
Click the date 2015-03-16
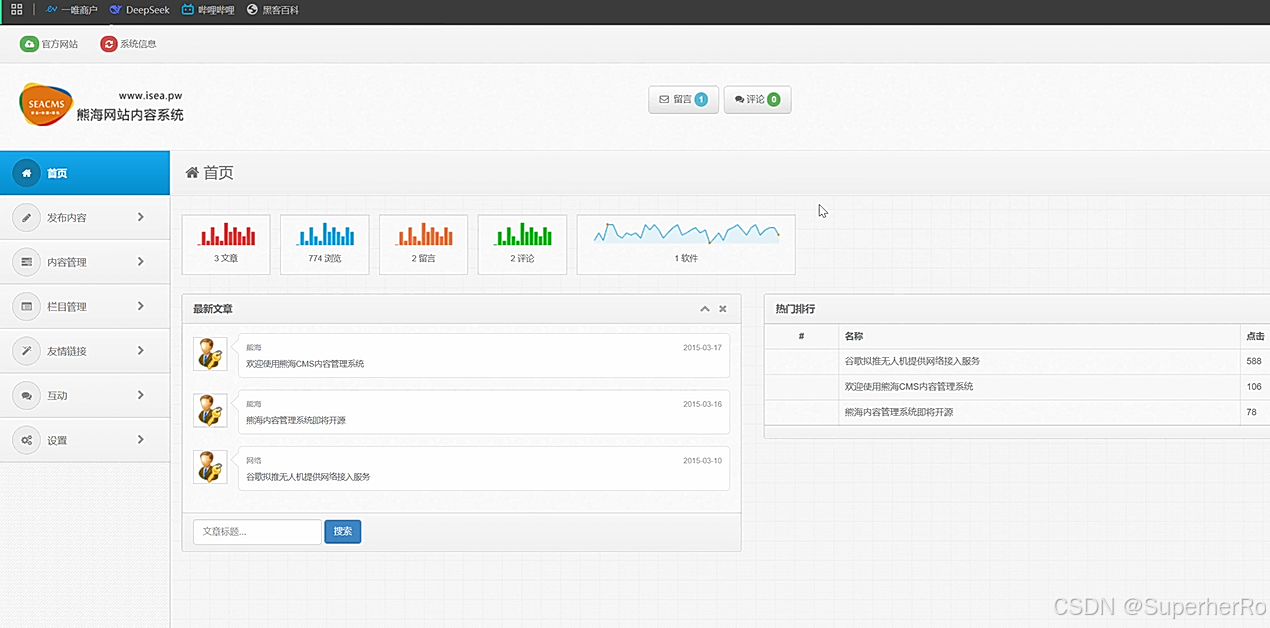click(x=702, y=404)
